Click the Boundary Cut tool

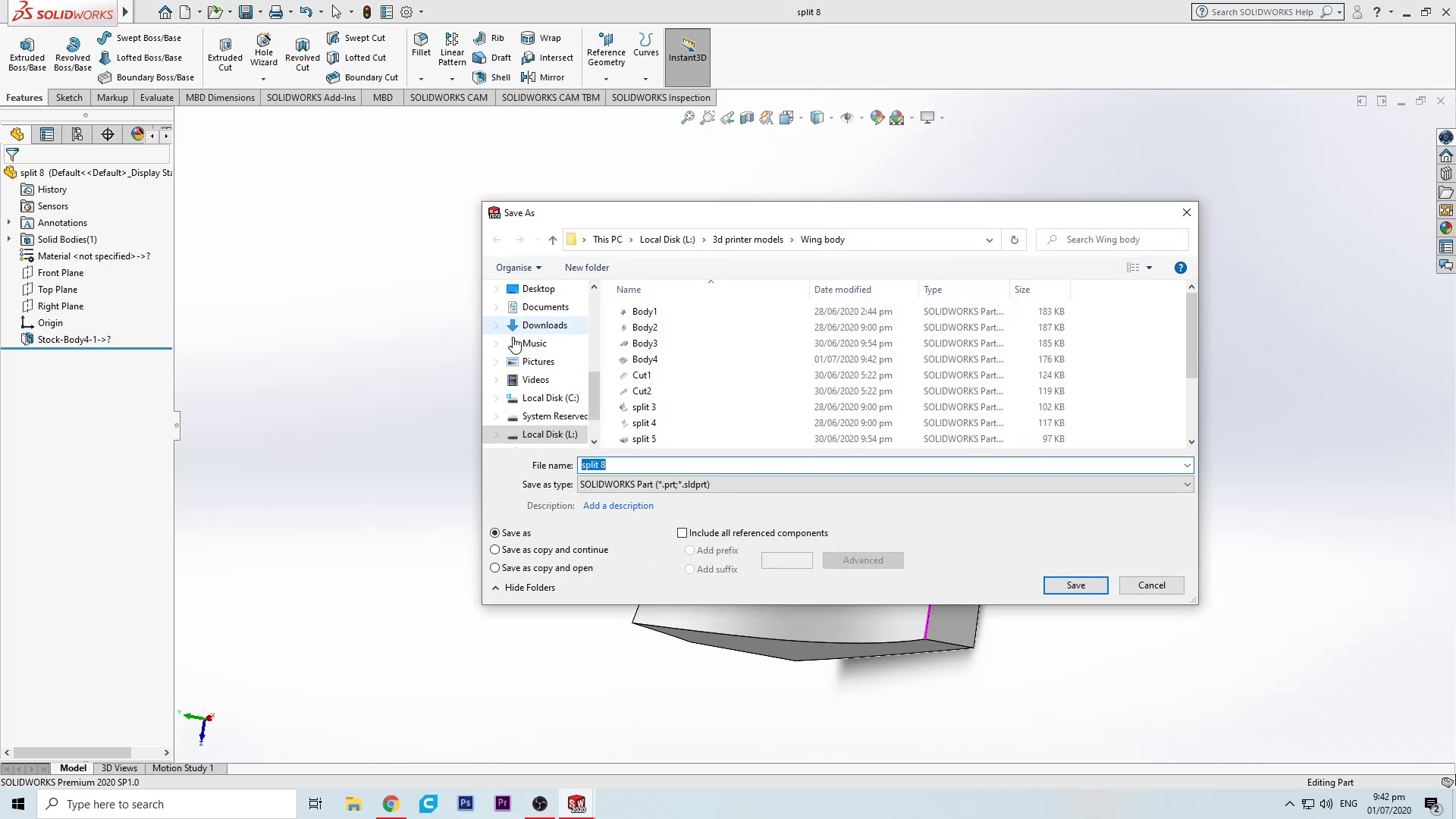(362, 77)
